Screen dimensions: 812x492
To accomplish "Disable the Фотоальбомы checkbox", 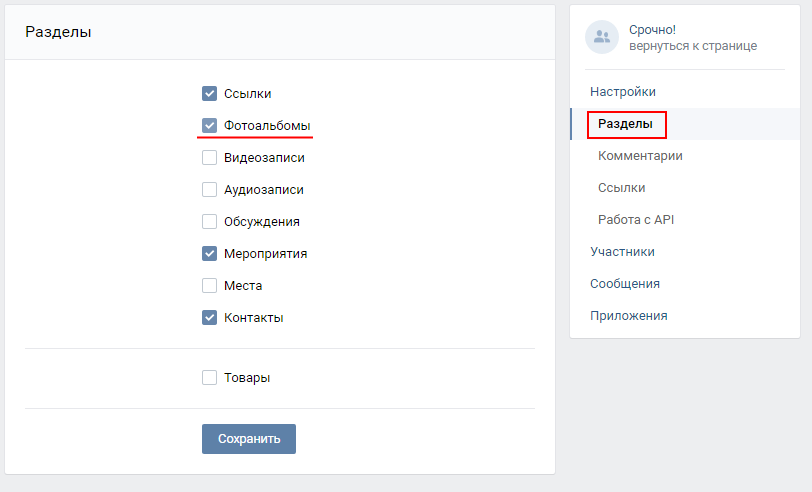I will coord(209,126).
